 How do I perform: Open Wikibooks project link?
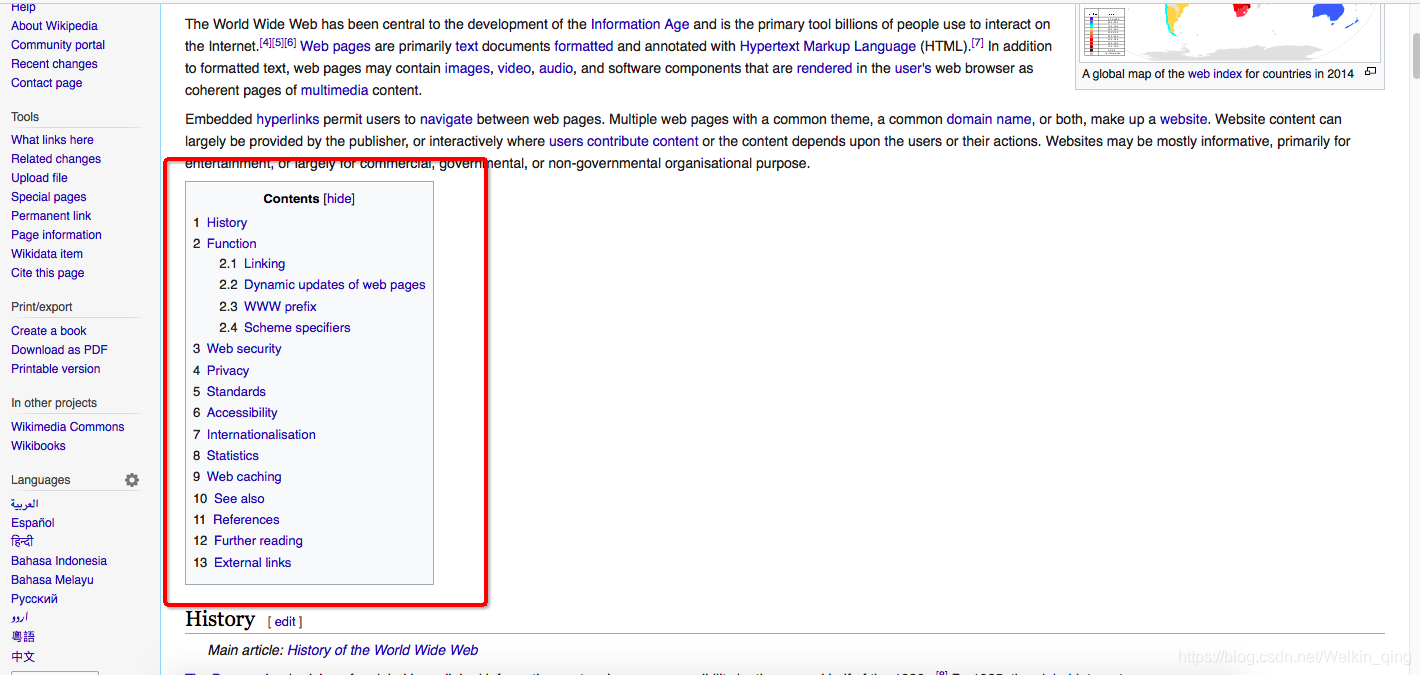tap(38, 446)
